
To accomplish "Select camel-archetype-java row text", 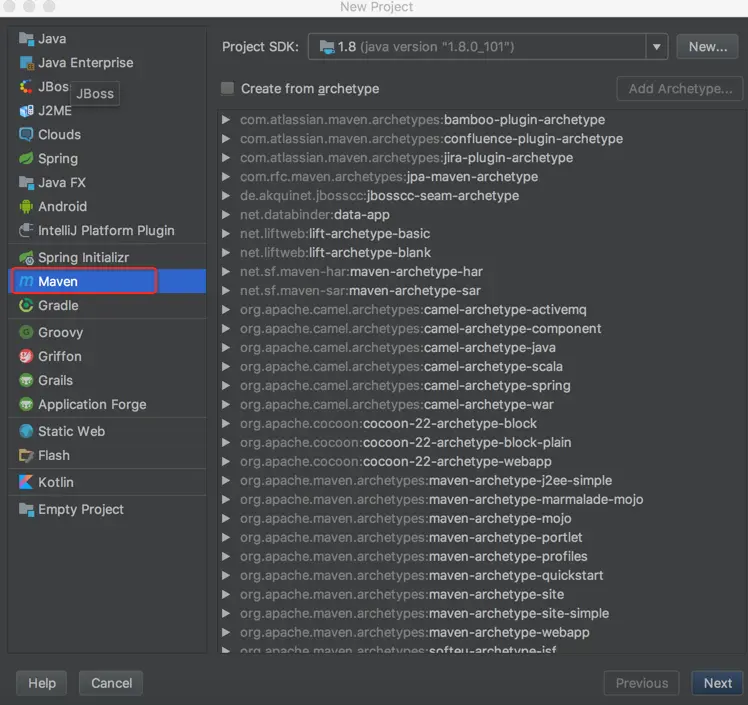I will (x=398, y=348).
